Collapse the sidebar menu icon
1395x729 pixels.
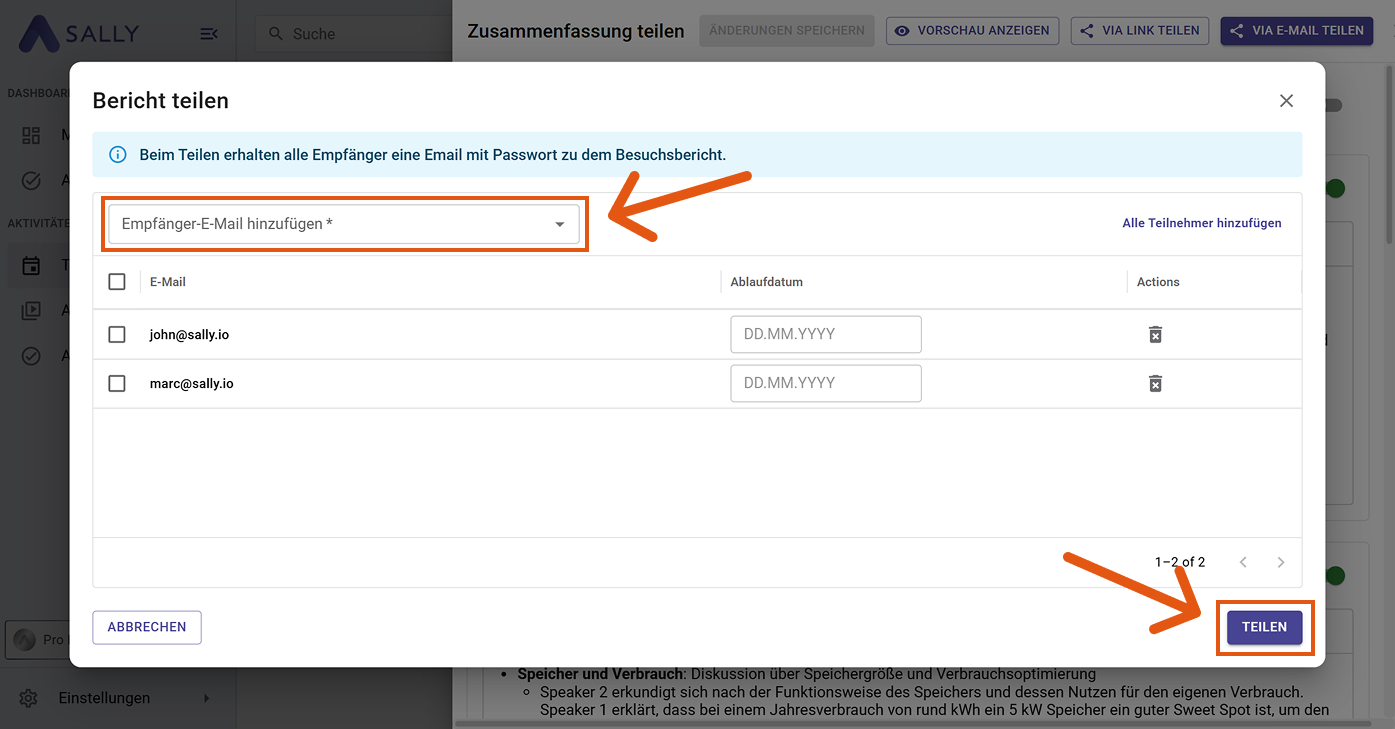tap(209, 34)
